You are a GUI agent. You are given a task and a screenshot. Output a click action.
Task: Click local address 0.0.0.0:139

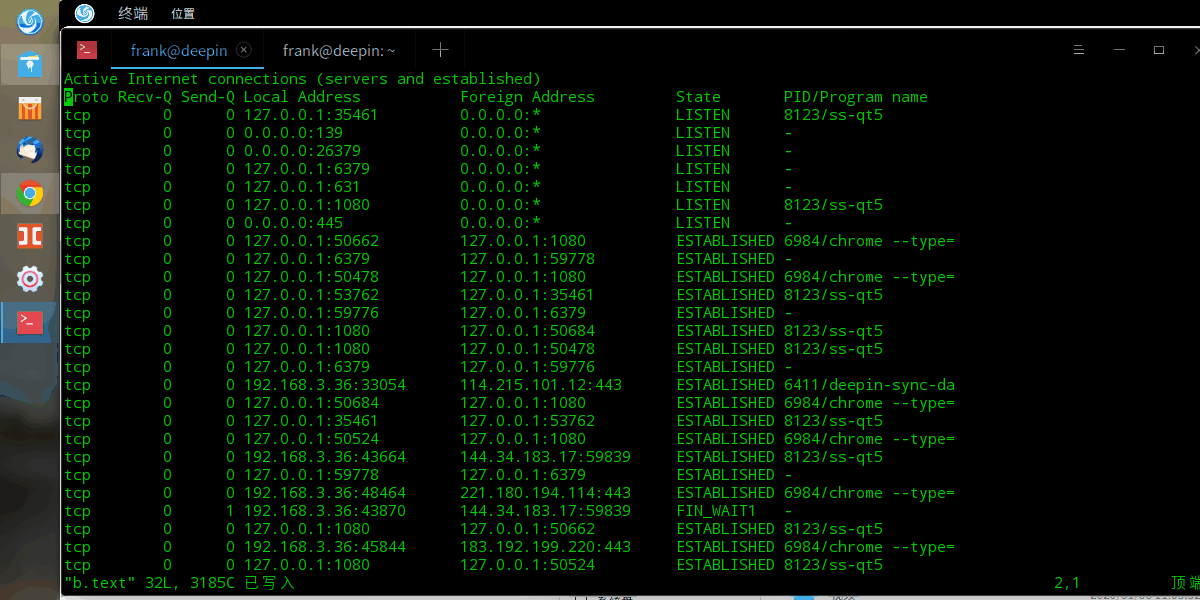click(x=293, y=133)
